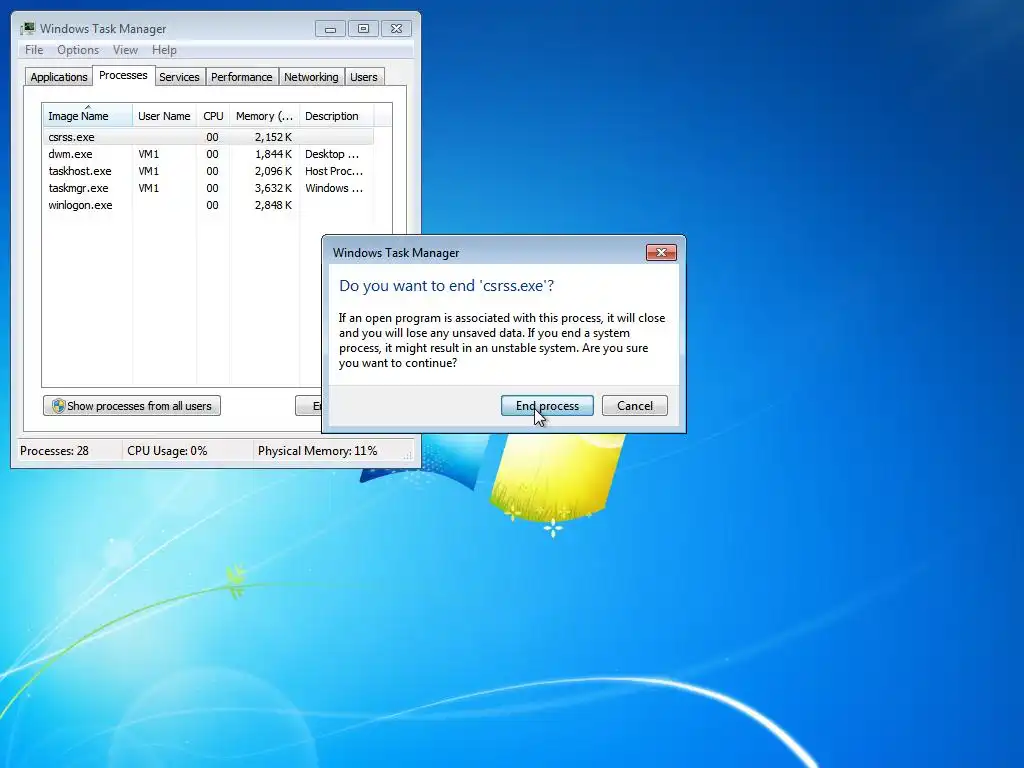Click the Task Manager title bar icon
The height and width of the screenshot is (768, 1024).
[x=27, y=28]
